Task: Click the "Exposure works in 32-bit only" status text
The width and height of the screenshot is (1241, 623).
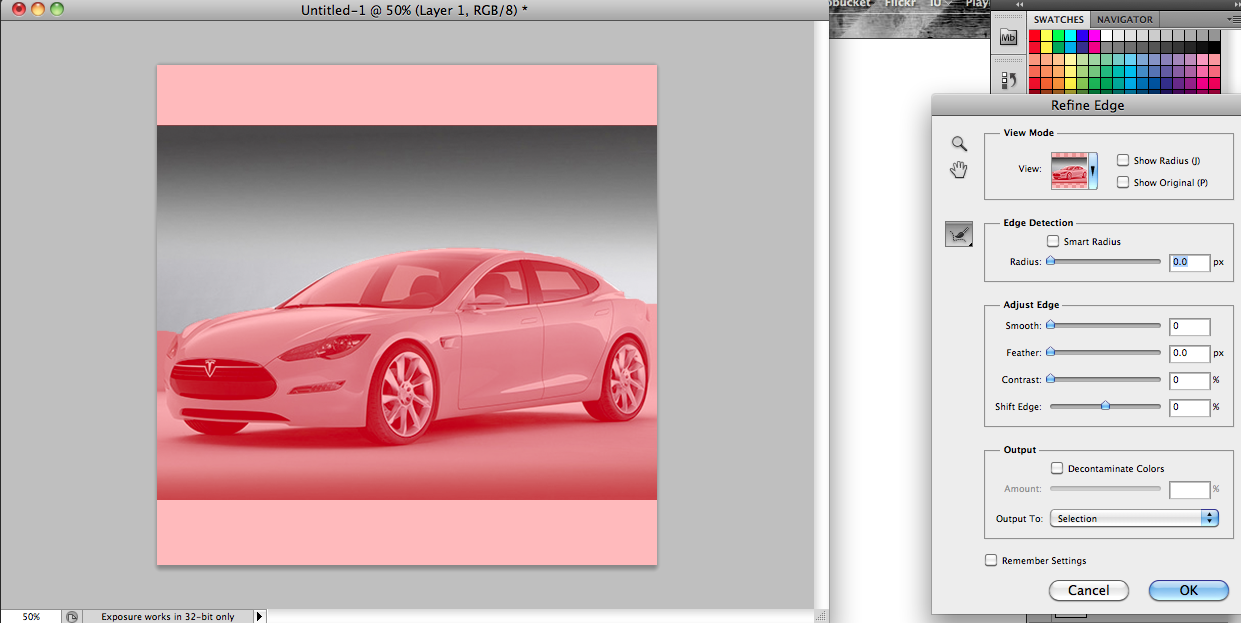Action: [x=167, y=617]
